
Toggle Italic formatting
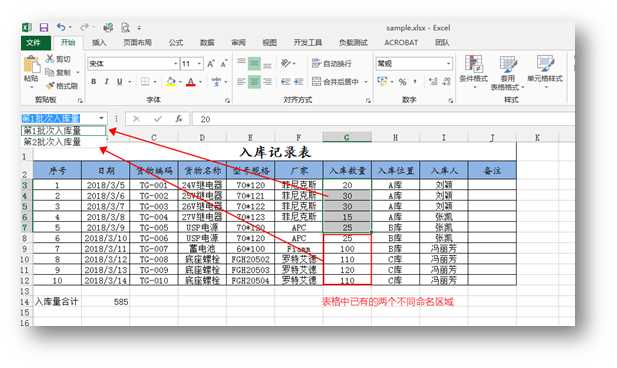106,82
